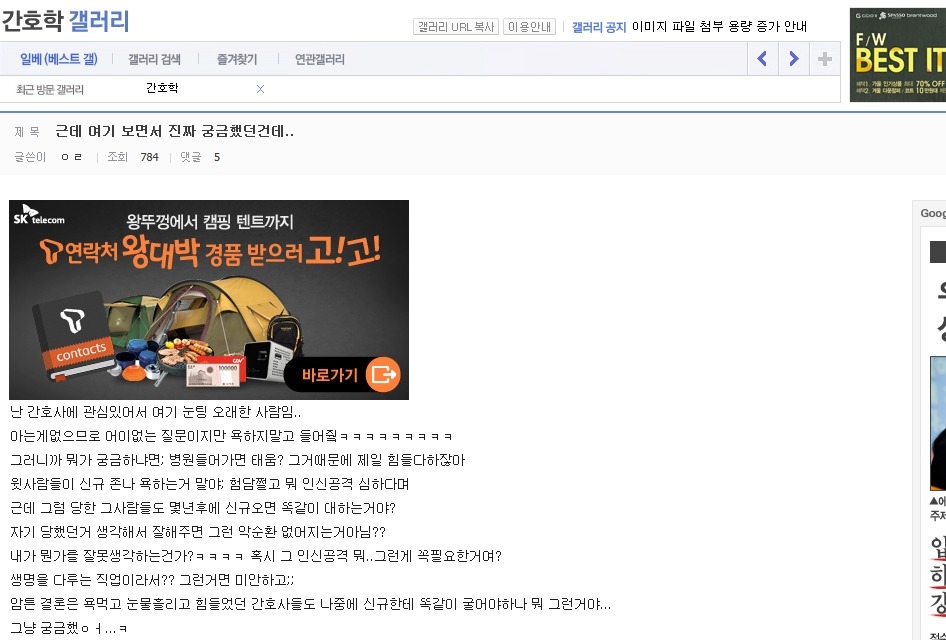The height and width of the screenshot is (640, 946).
Task: Click the plus icon in gallery bar
Action: (x=825, y=59)
